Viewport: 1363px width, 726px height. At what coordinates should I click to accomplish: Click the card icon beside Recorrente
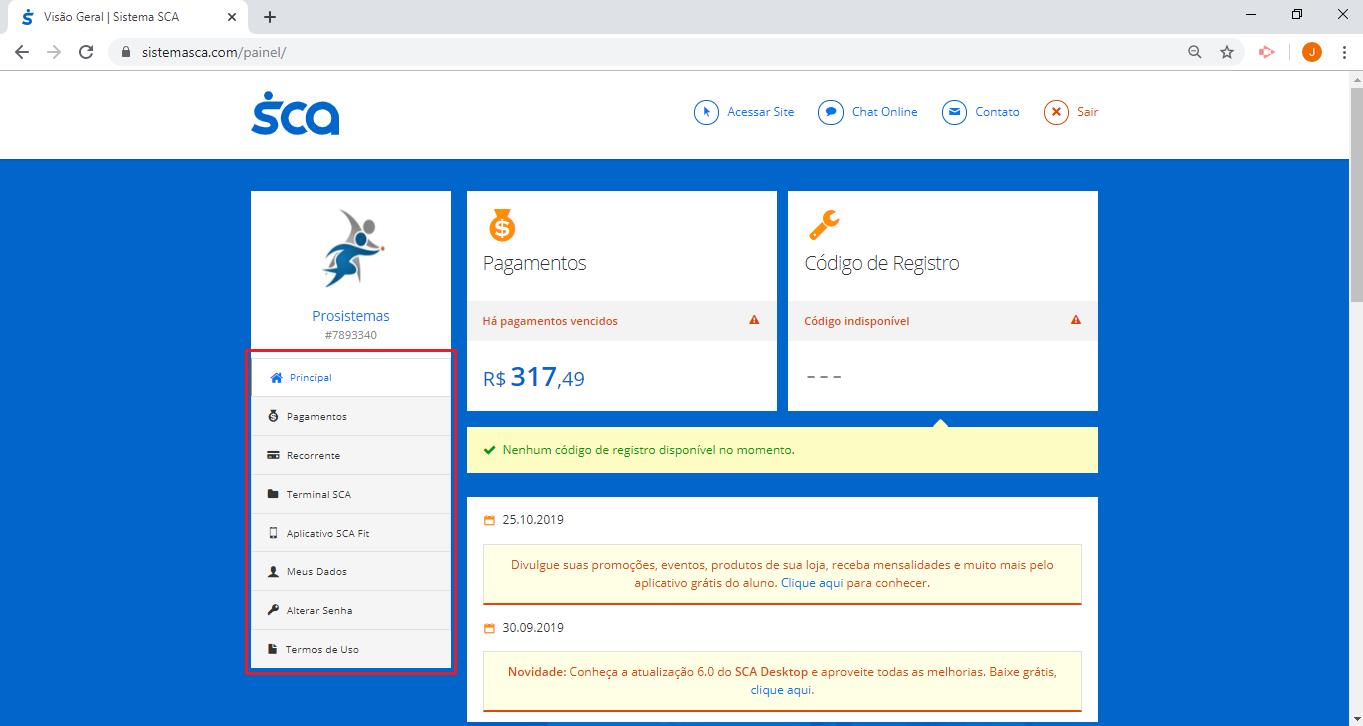pos(273,455)
